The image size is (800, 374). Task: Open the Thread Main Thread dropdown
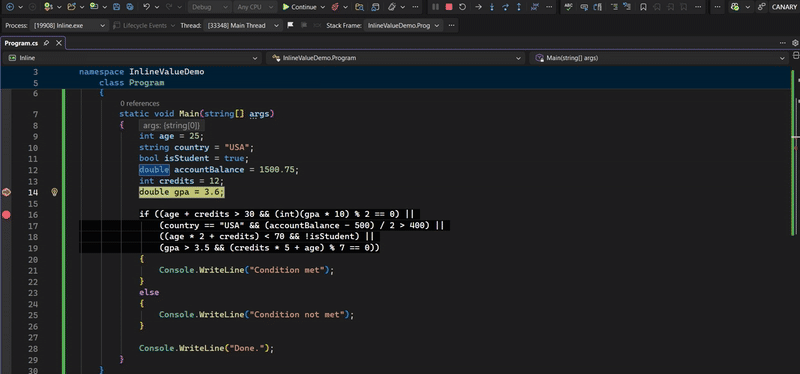(242, 26)
